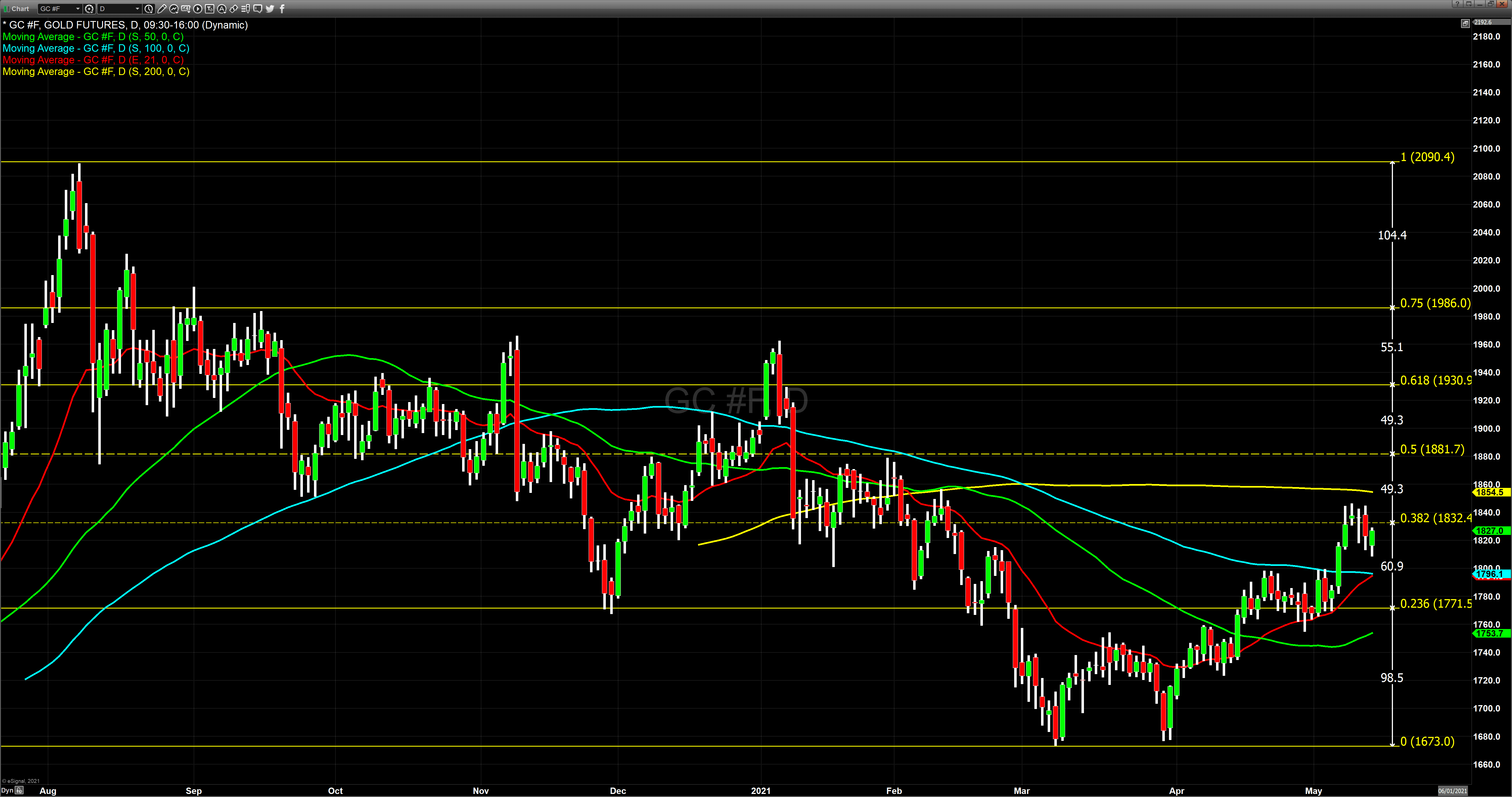The height and width of the screenshot is (797, 1512).
Task: Share chart via Twitter icon
Action: 270,9
